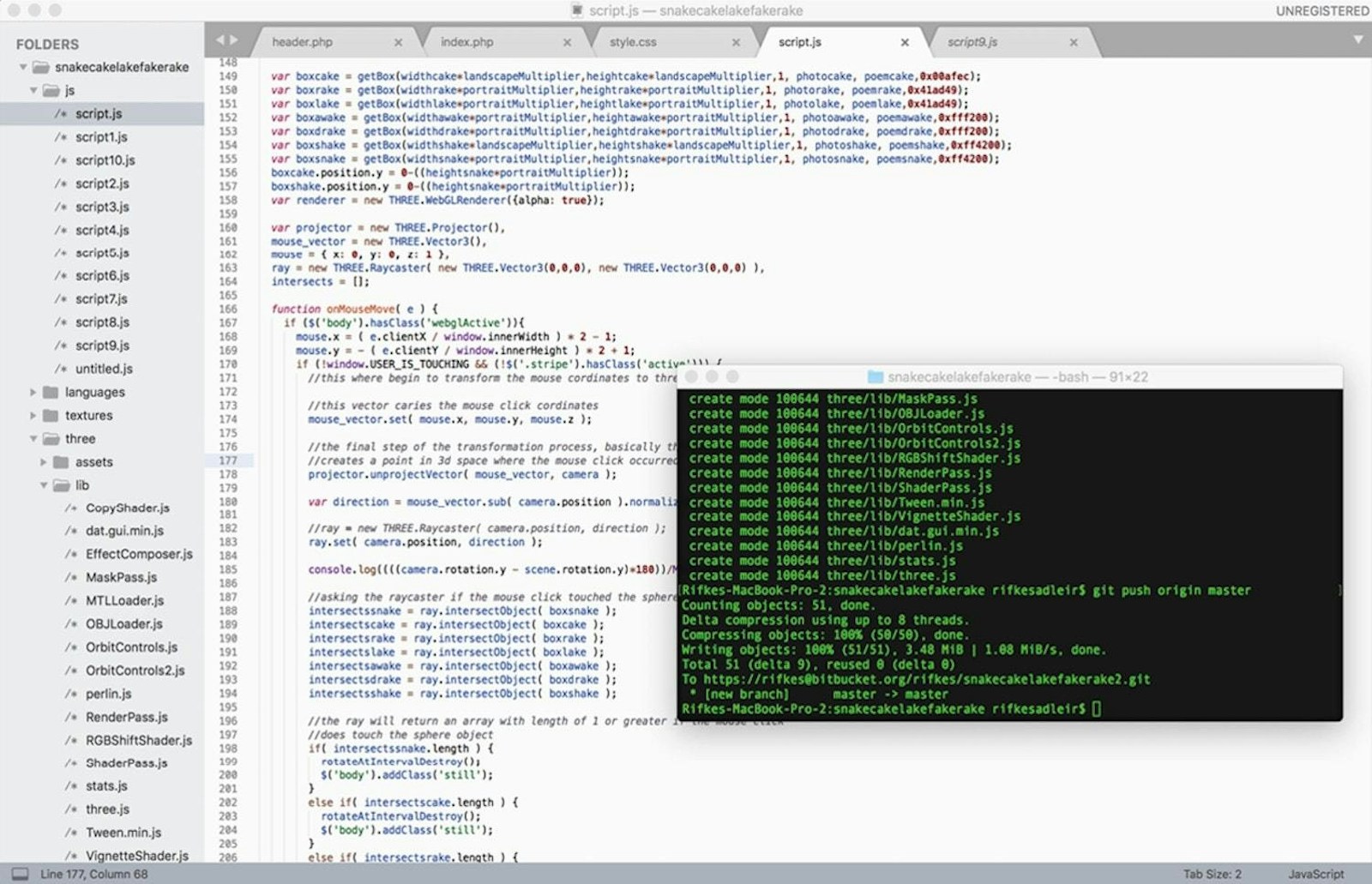Close the header.php tab
Image resolution: width=1372 pixels, height=884 pixels.
pos(398,42)
